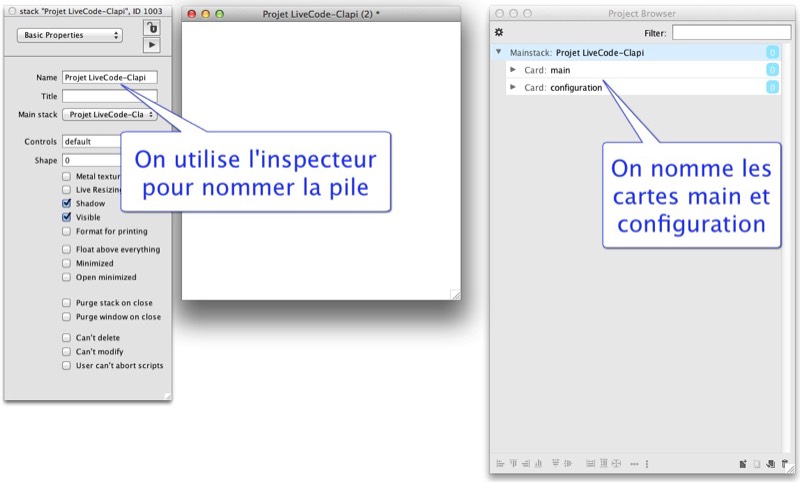The image size is (800, 482).
Task: Click the align bottom edges icon
Action: pyautogui.click(x=538, y=464)
